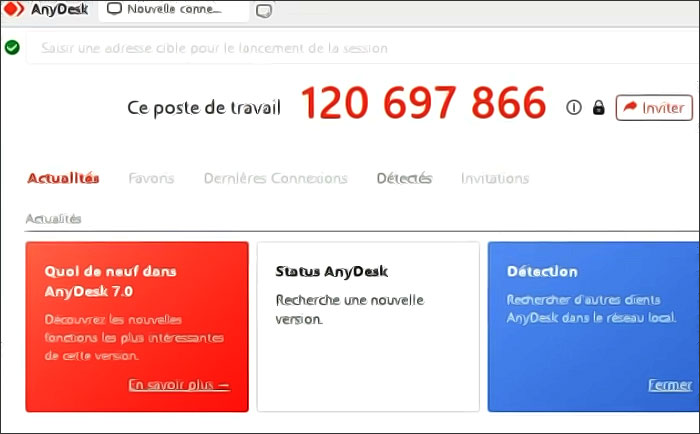Click the AnyDesk logo icon
This screenshot has width=700, height=434.
pyautogui.click(x=14, y=9)
